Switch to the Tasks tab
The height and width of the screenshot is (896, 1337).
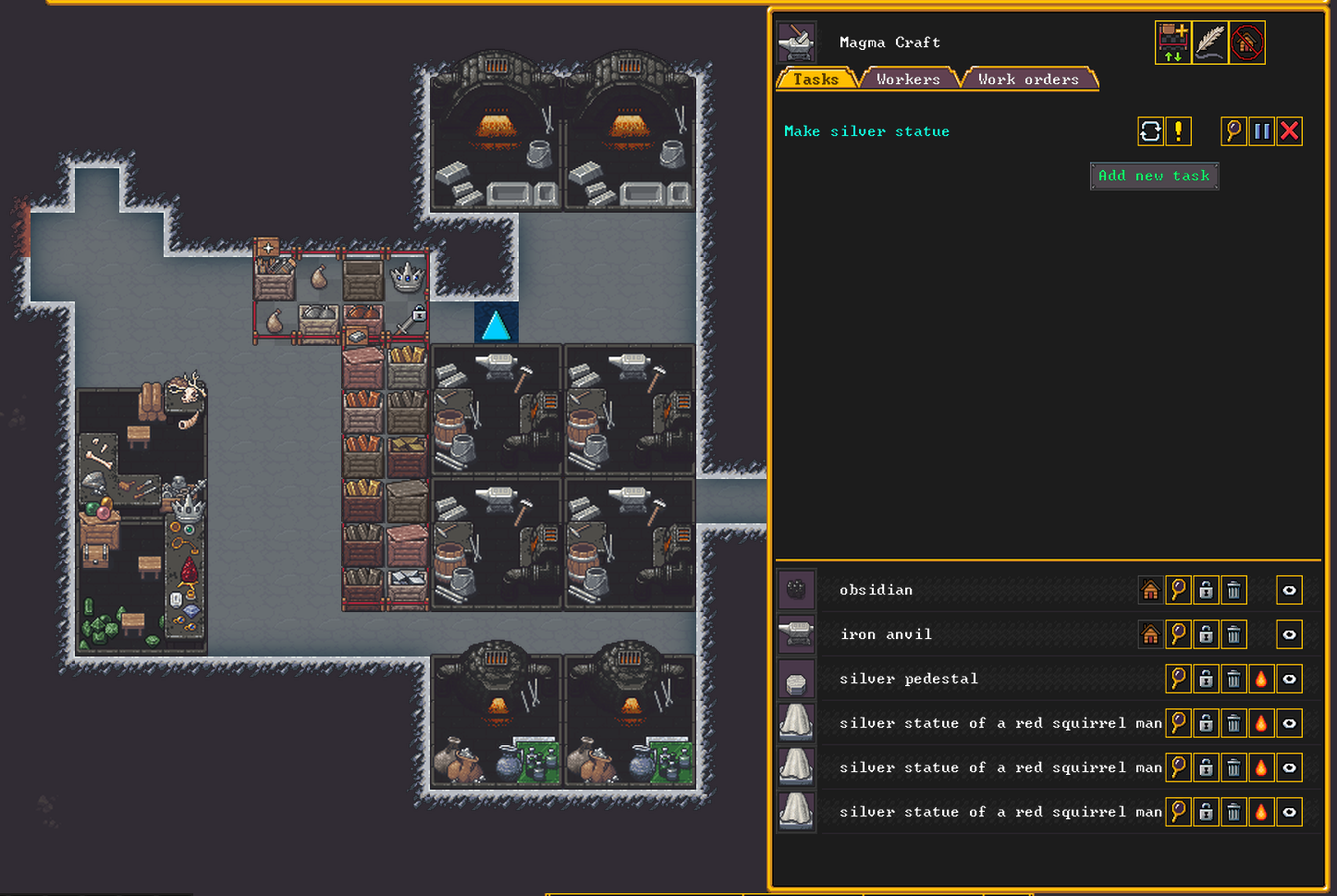[816, 80]
